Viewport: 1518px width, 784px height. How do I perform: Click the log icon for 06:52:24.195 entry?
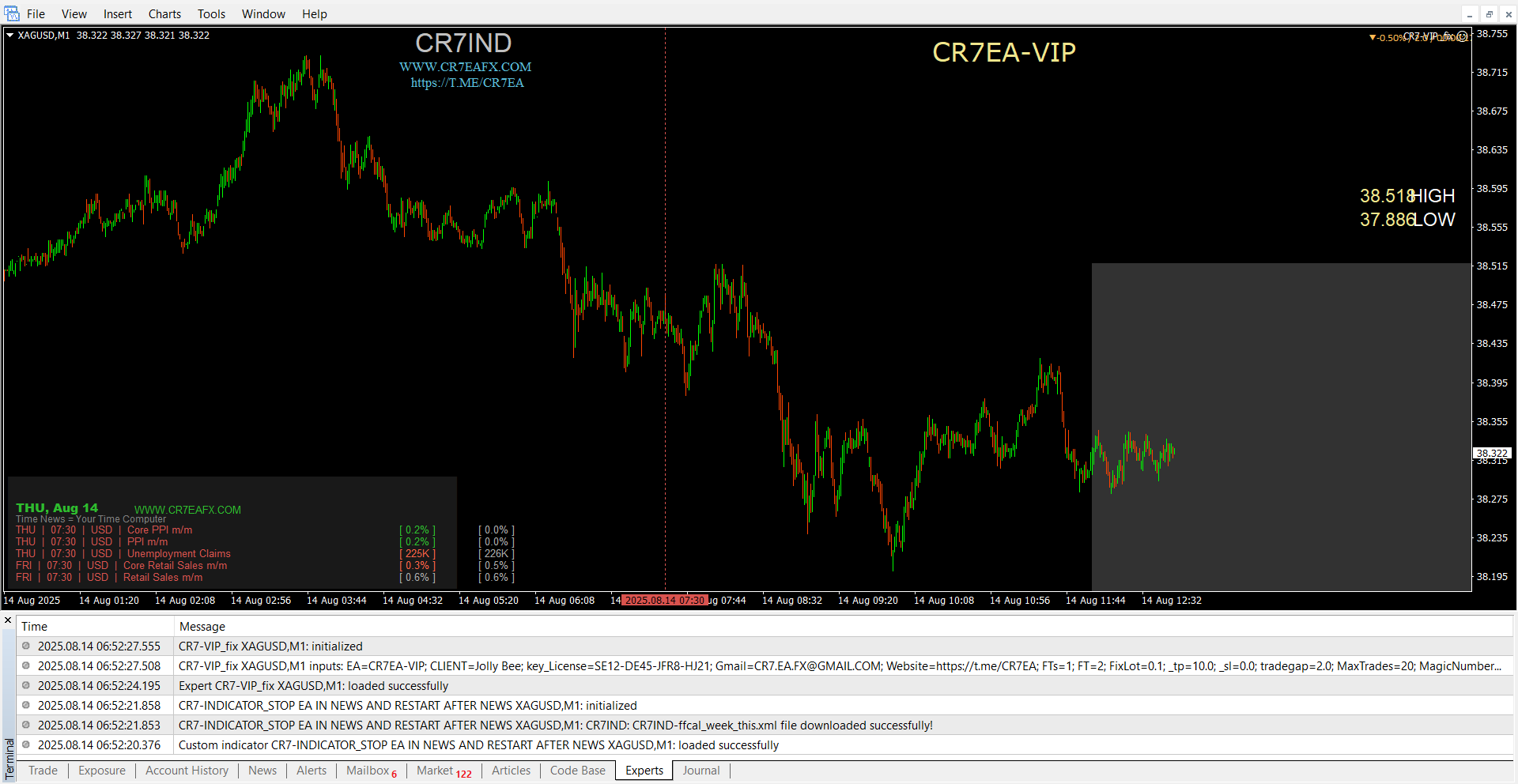click(26, 685)
